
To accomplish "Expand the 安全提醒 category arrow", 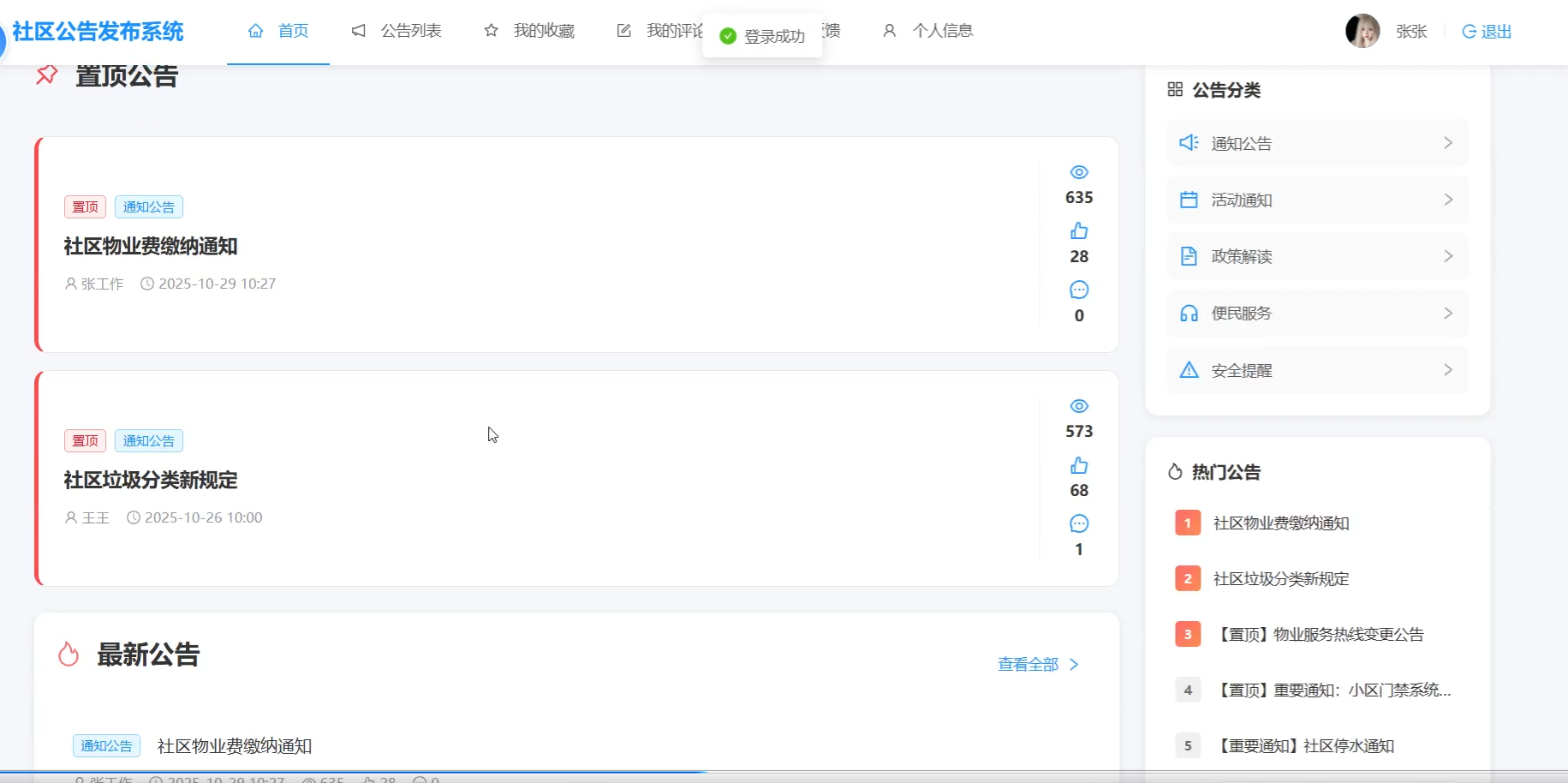I will pyautogui.click(x=1448, y=370).
